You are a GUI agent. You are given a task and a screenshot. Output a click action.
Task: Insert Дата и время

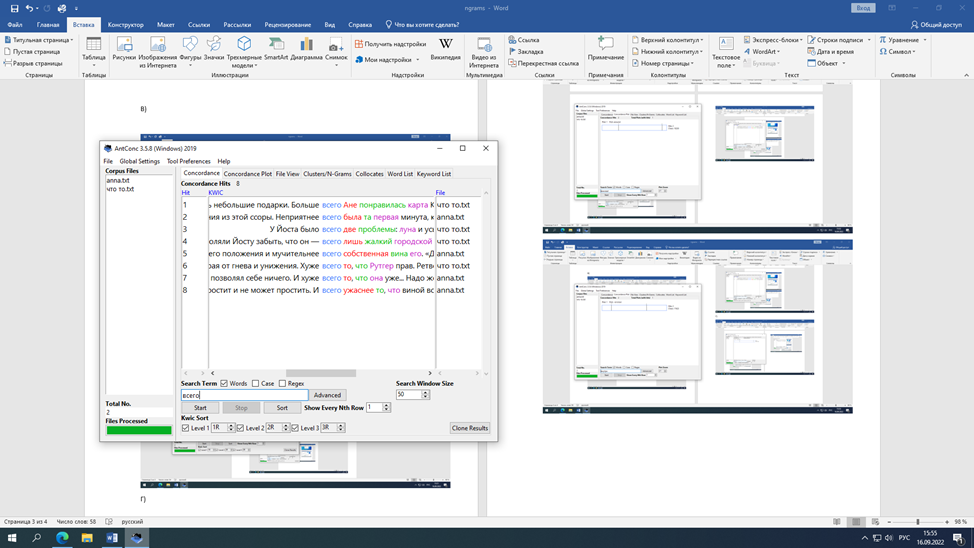coord(831,52)
